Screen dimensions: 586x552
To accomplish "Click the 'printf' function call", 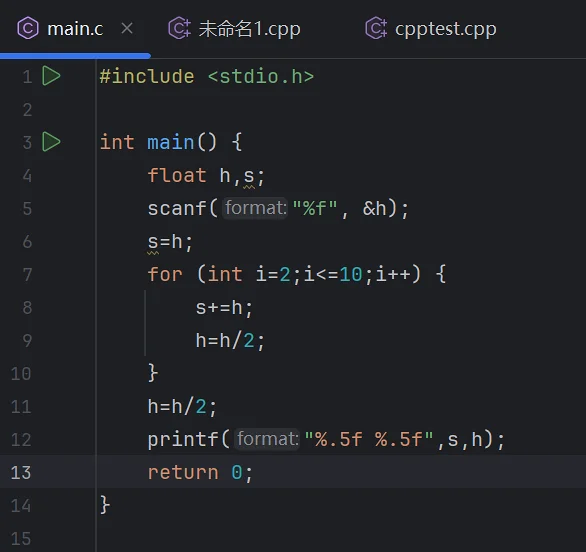I will [183, 440].
